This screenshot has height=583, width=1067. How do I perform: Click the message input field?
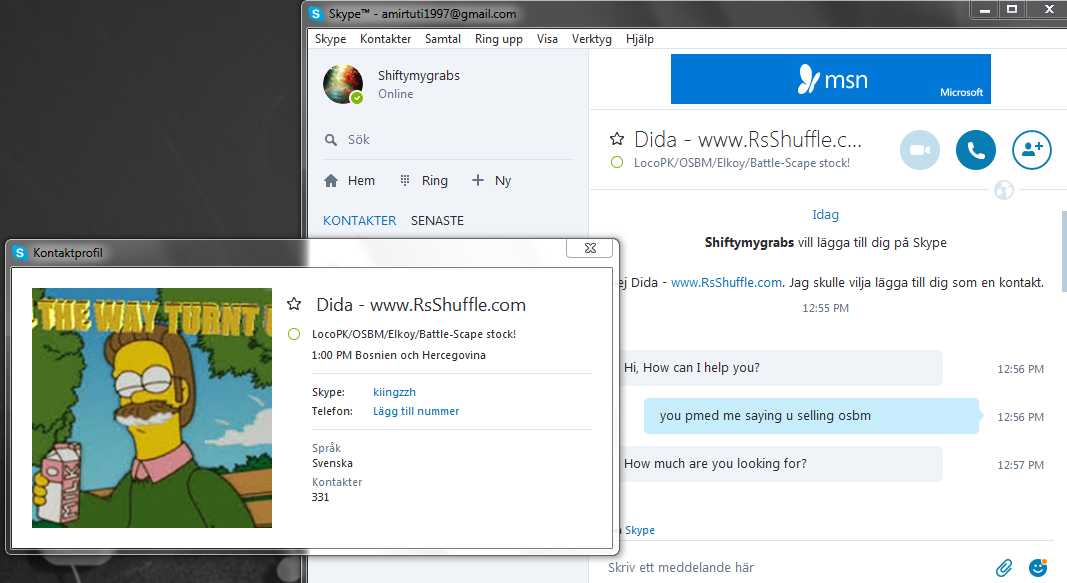click(798, 567)
